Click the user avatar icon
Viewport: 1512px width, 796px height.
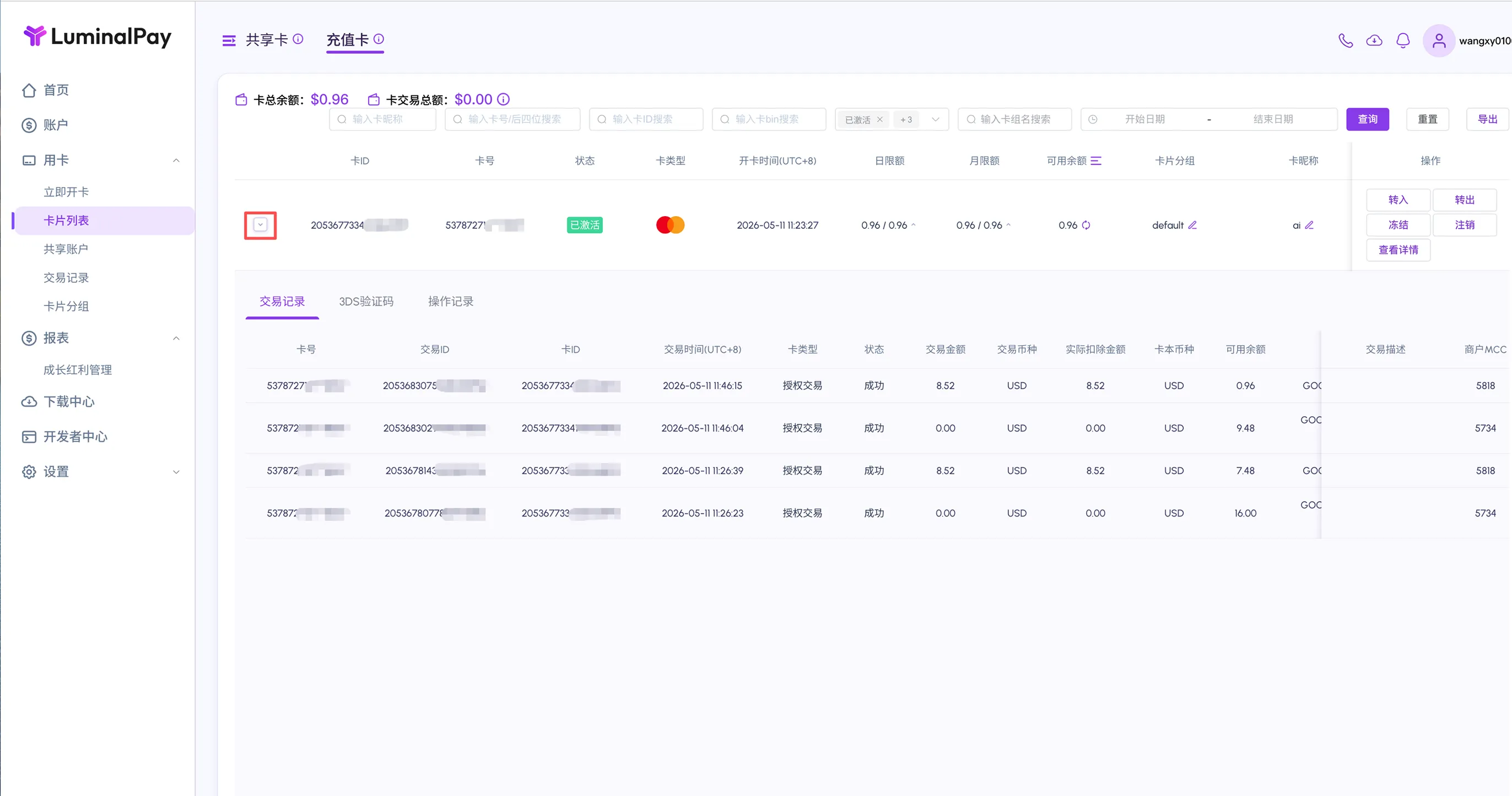click(x=1439, y=40)
